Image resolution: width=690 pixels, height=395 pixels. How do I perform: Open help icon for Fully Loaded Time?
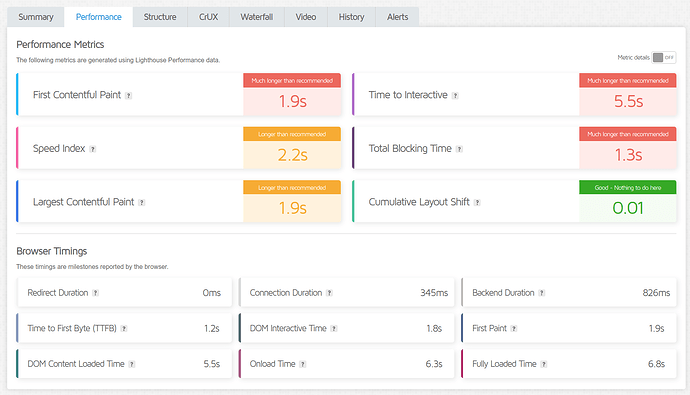tap(544, 364)
